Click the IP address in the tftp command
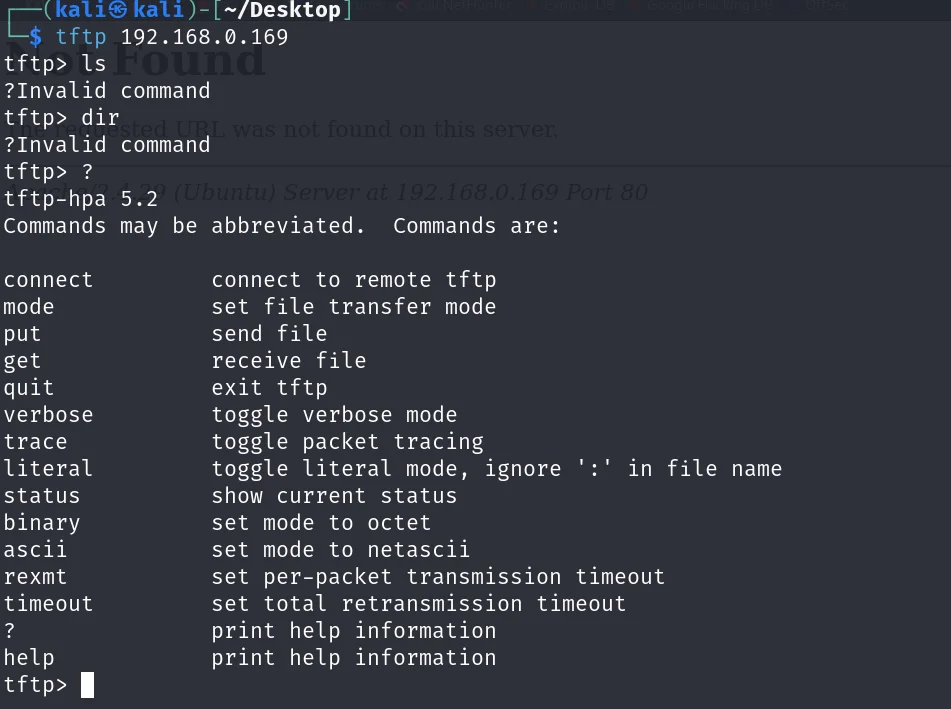This screenshot has width=951, height=709. (204, 38)
